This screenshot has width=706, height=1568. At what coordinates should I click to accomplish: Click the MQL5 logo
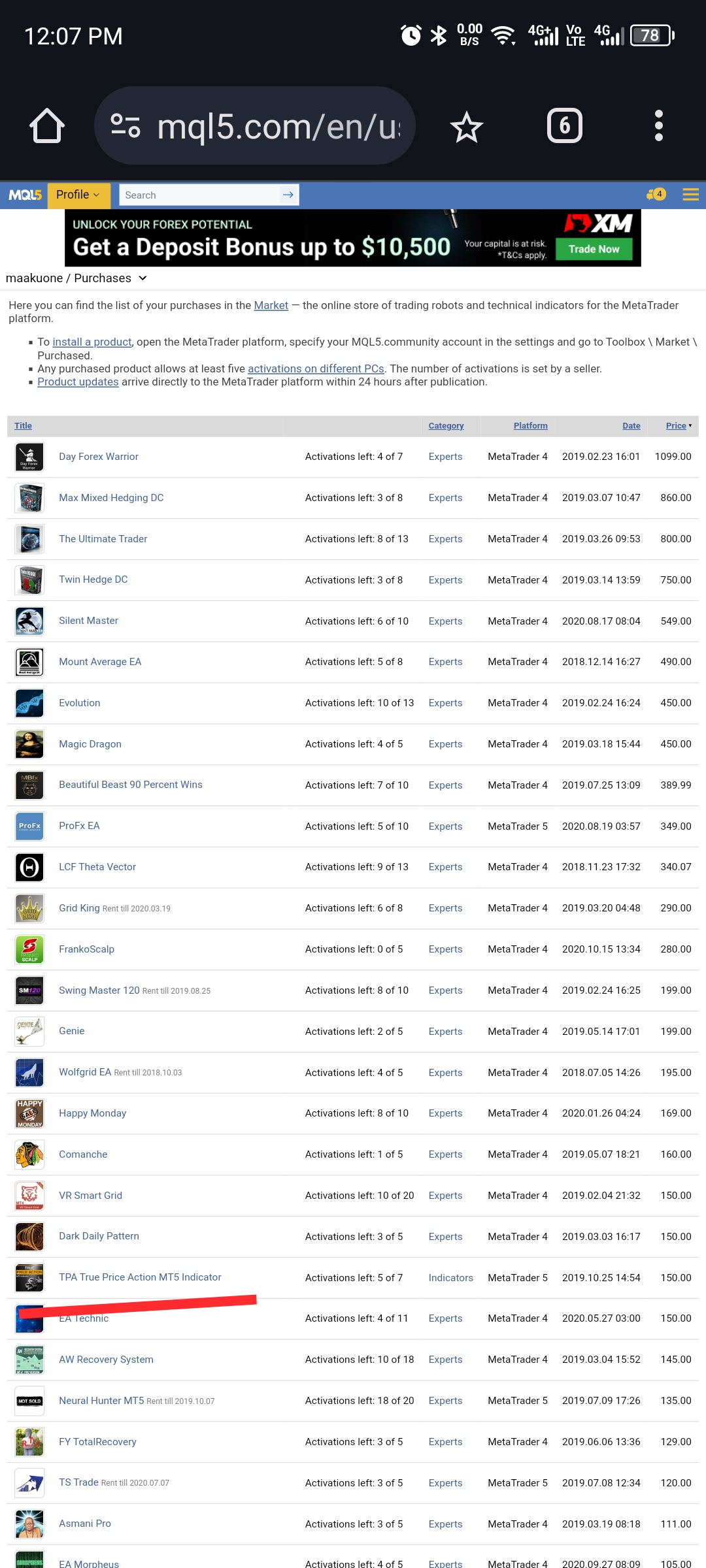[x=25, y=195]
